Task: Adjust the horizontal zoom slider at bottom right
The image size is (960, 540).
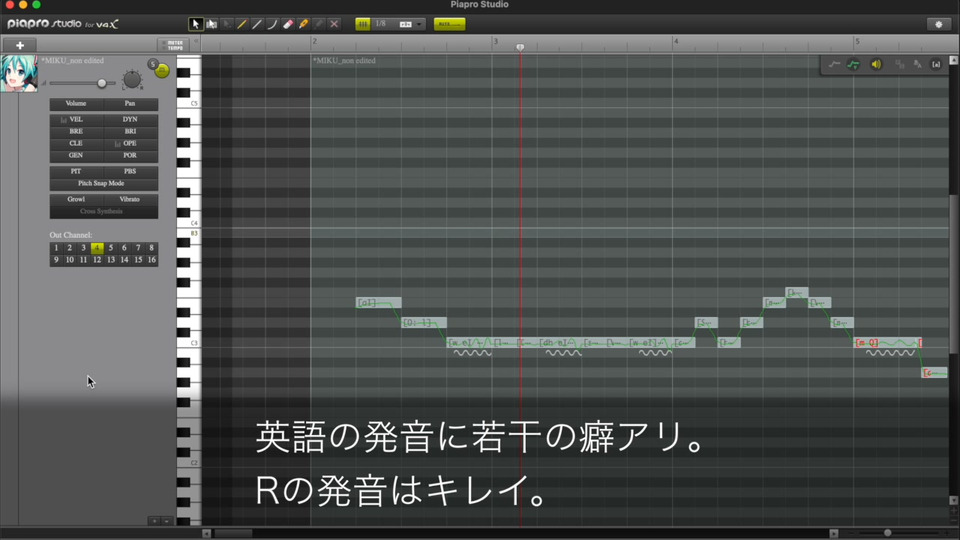Action: pyautogui.click(x=887, y=533)
